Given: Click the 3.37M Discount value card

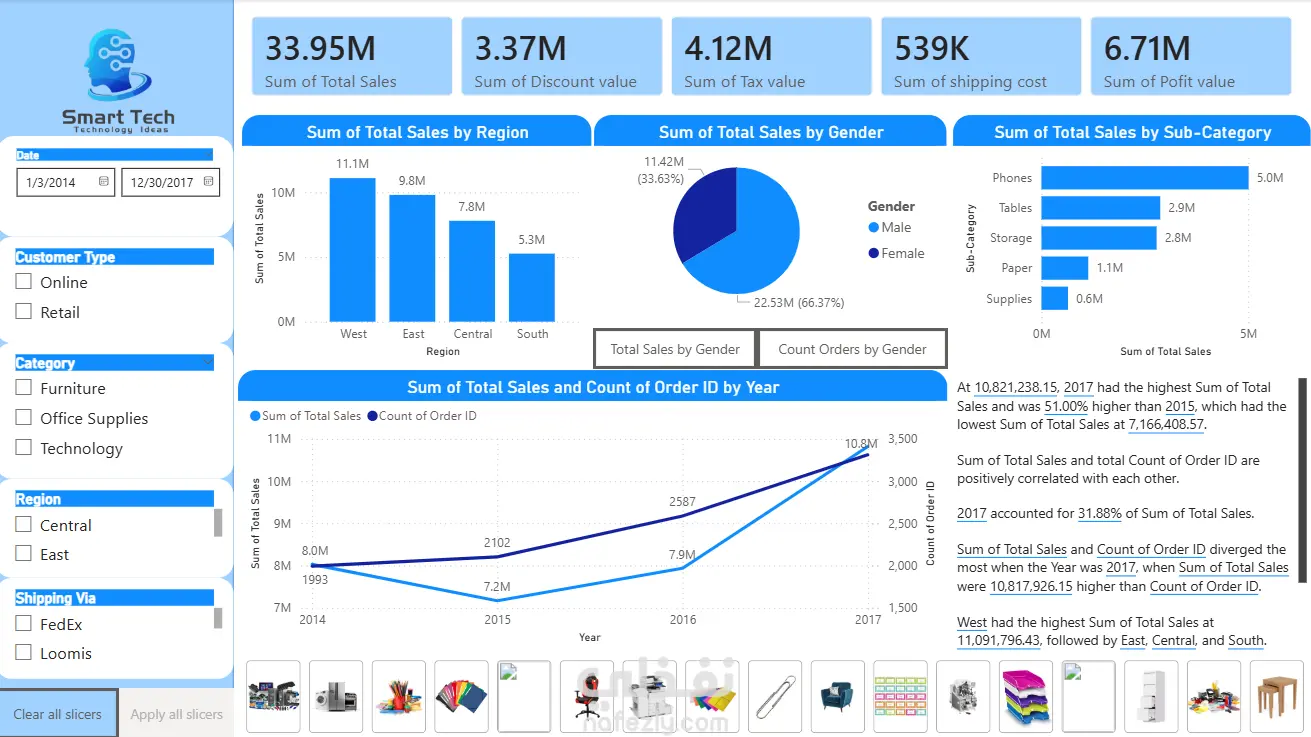Looking at the screenshot, I should click(x=561, y=57).
